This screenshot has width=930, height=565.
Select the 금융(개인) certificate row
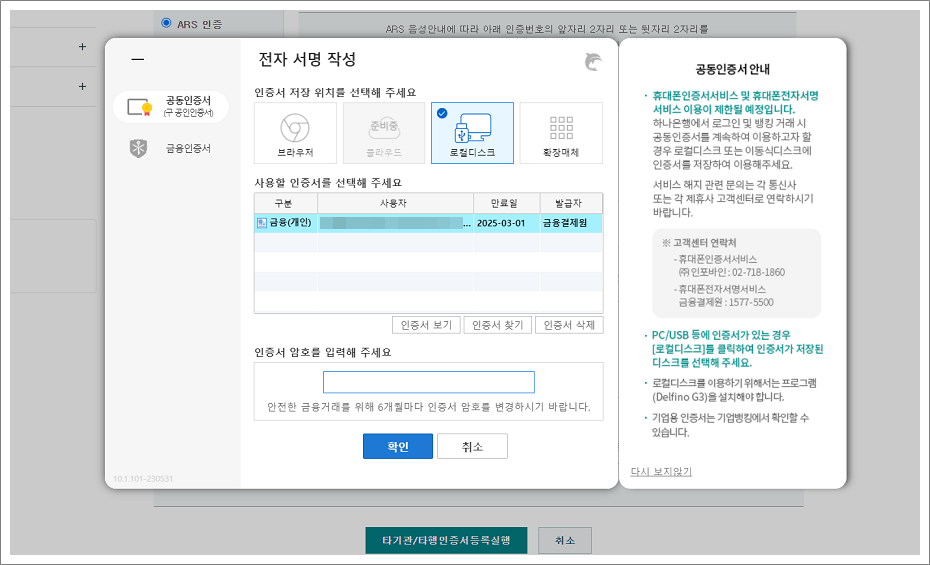coord(428,223)
